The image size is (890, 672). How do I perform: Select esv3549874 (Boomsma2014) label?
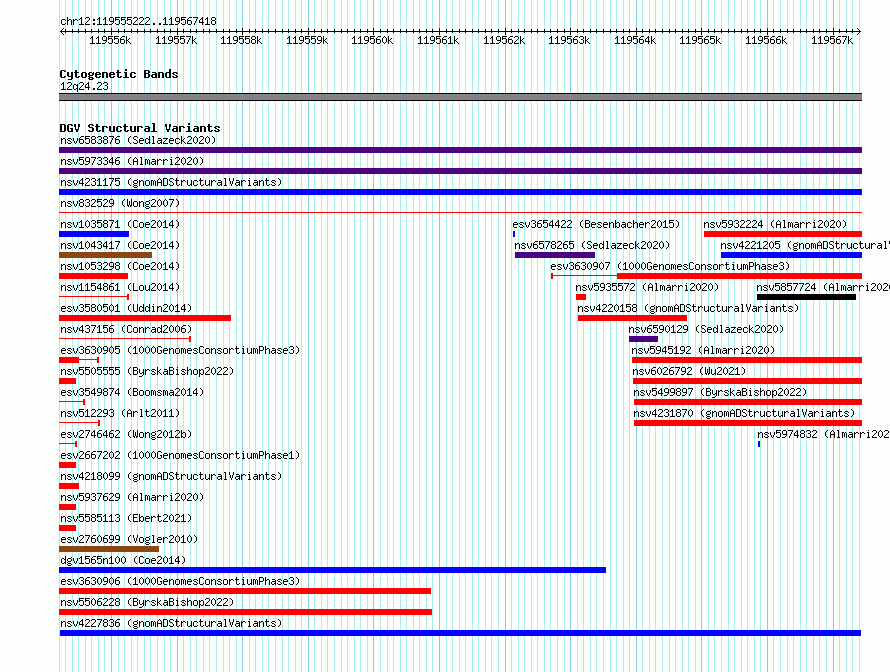132,392
